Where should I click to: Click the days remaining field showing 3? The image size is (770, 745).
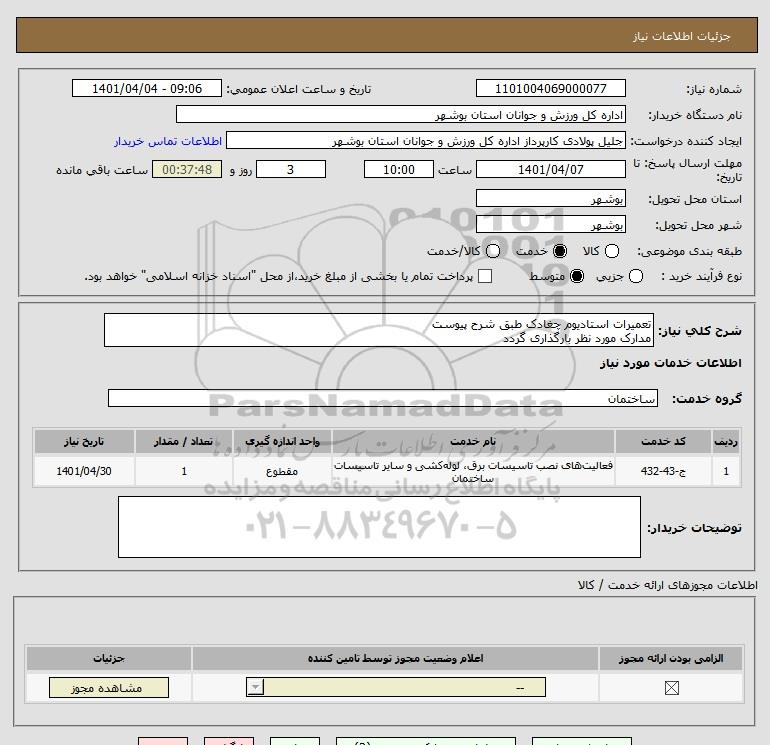(291, 169)
